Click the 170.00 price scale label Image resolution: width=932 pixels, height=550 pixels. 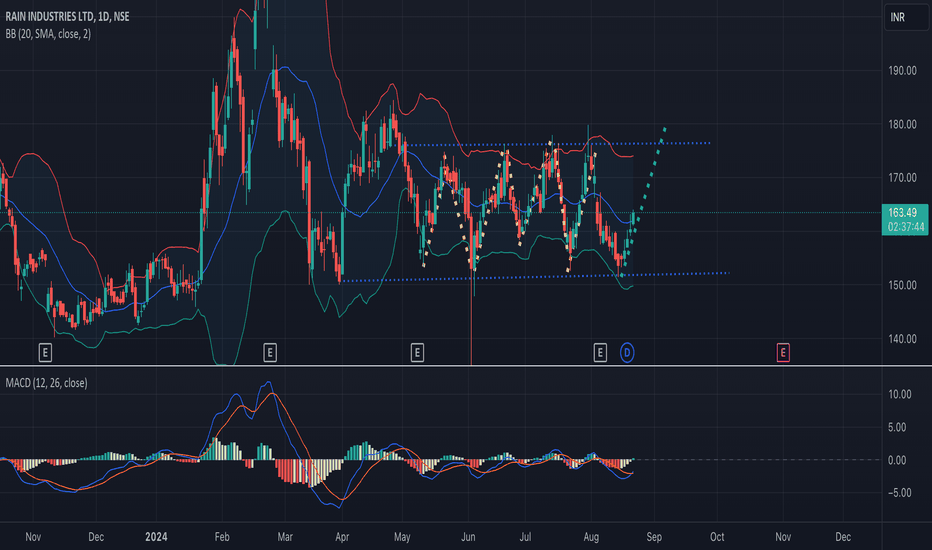point(902,177)
